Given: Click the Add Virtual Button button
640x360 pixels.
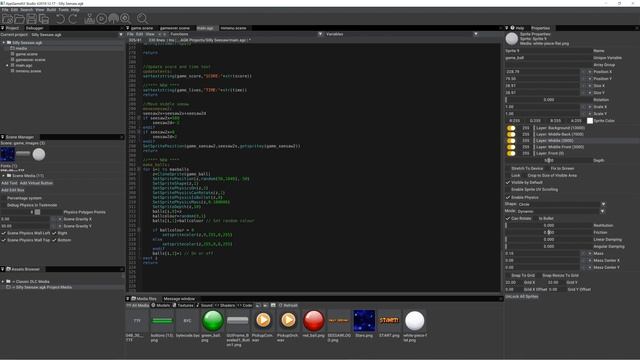Looking at the screenshot, I should (36, 183).
